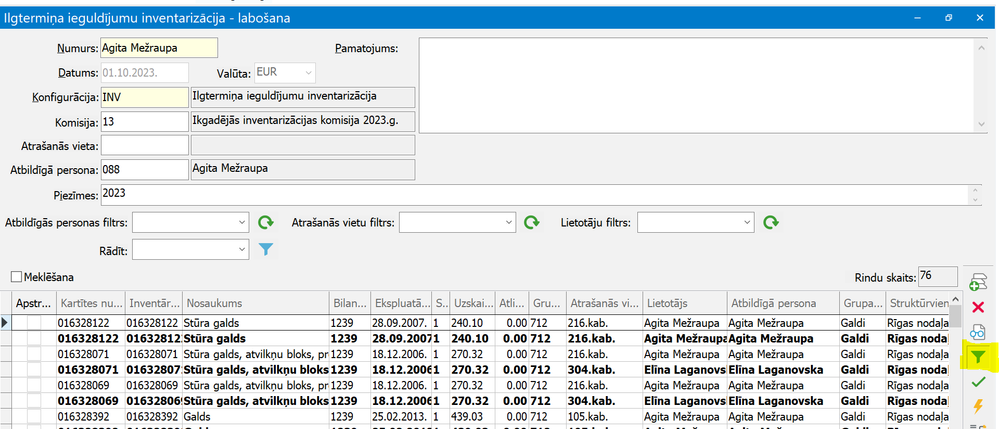Viewport: 999px width, 429px height.
Task: Select the 439.03 value cell
Action: pyautogui.click(x=473, y=418)
